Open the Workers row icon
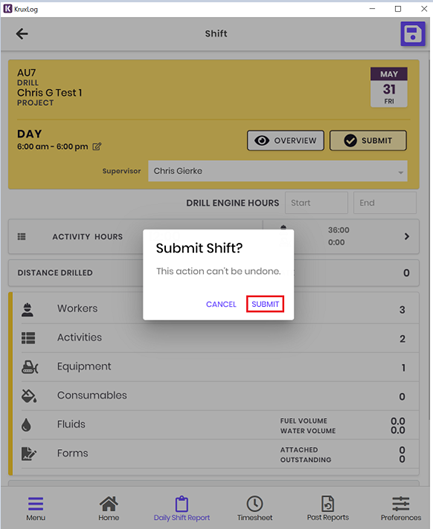 pos(27,309)
